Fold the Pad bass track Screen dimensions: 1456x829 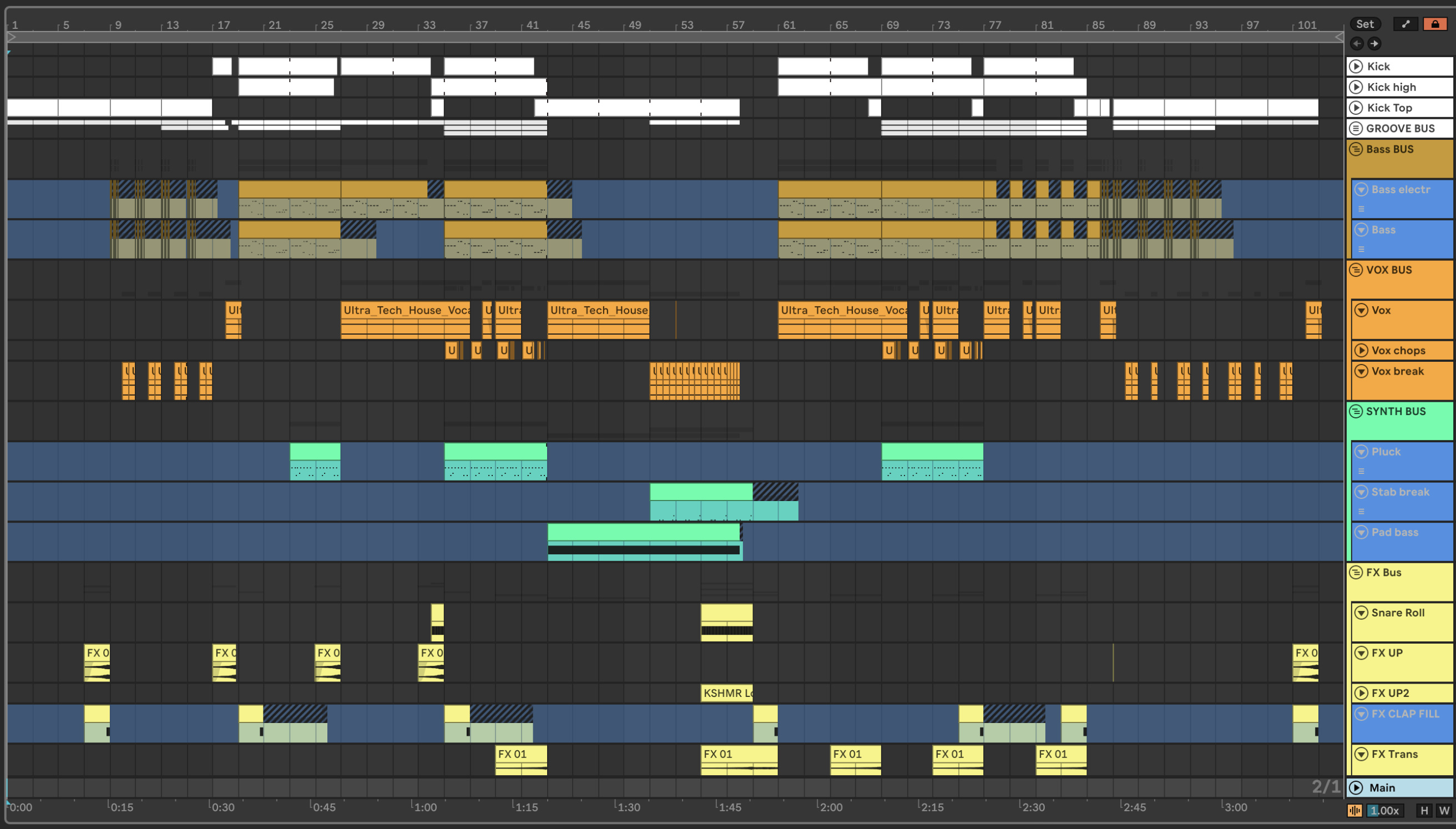[1362, 532]
